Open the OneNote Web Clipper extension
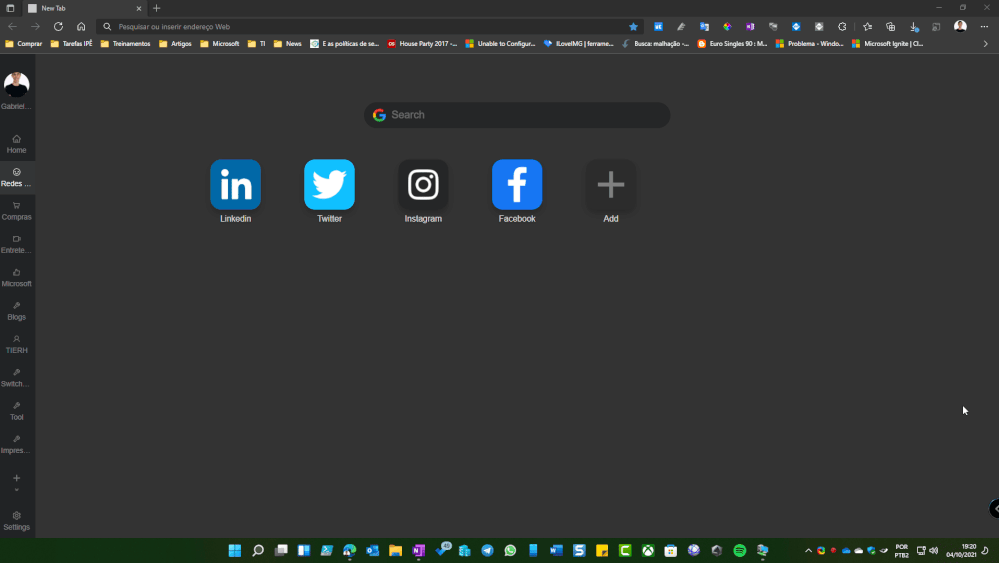 pos(750,27)
